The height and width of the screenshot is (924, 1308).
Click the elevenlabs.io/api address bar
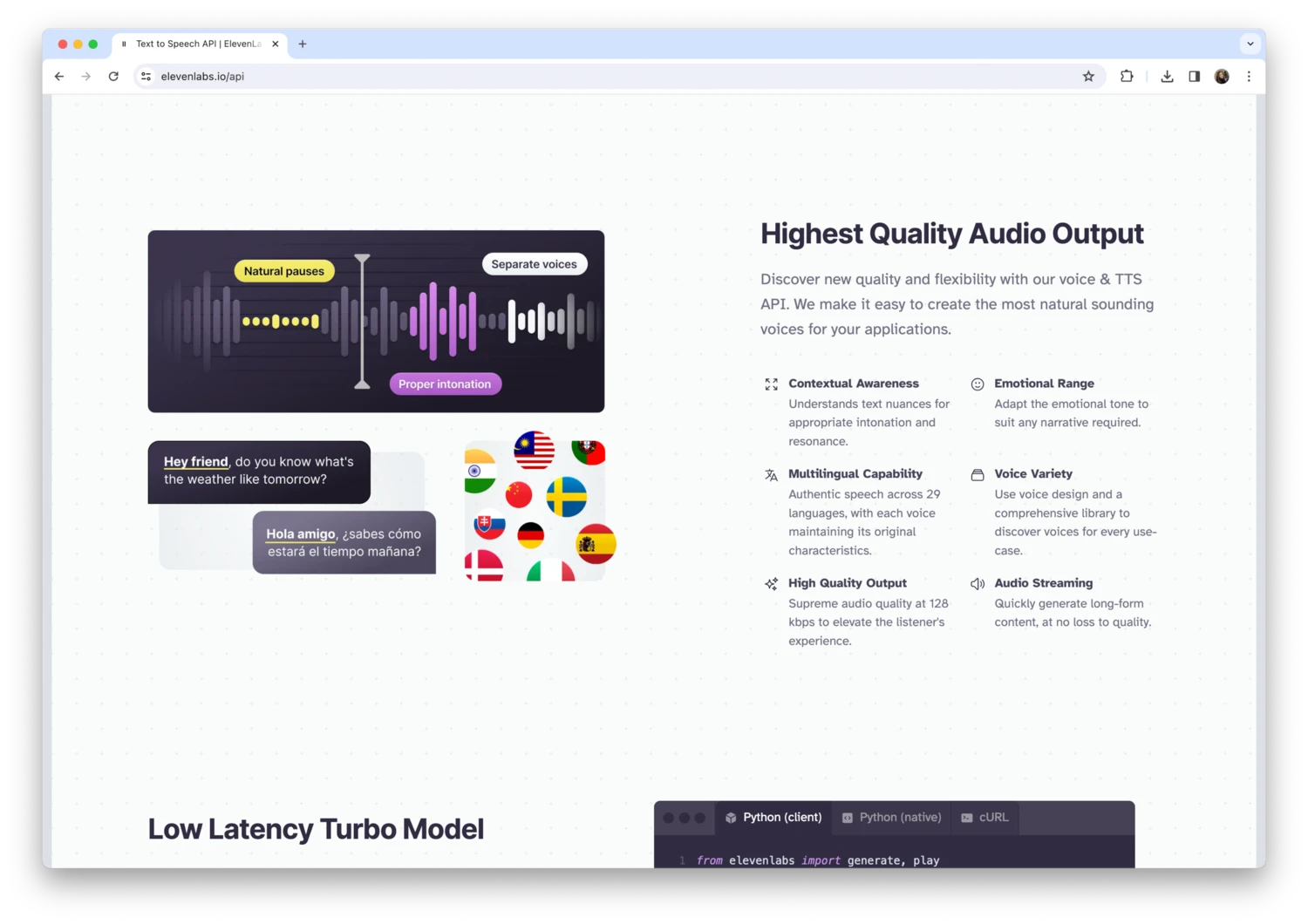click(610, 77)
